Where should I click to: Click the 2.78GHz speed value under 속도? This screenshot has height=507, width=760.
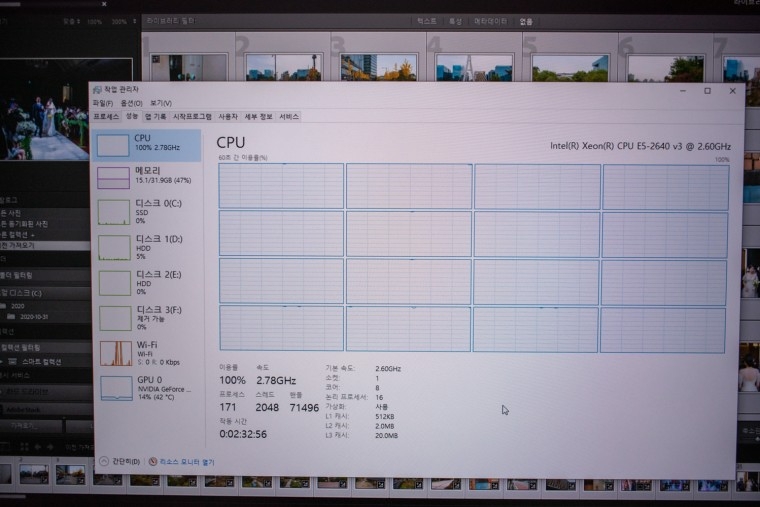(x=276, y=380)
